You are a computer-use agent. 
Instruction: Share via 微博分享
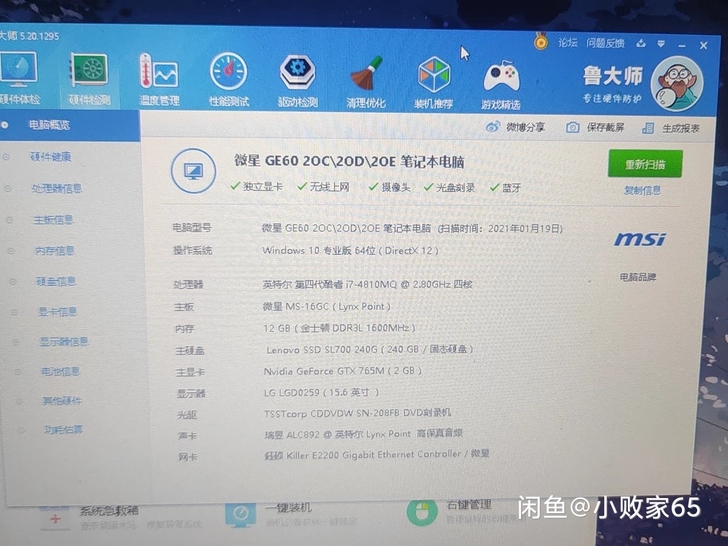tap(515, 127)
